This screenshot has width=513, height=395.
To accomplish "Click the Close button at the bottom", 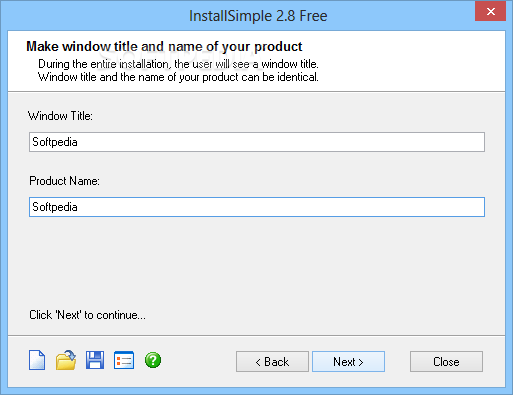I will point(446,362).
